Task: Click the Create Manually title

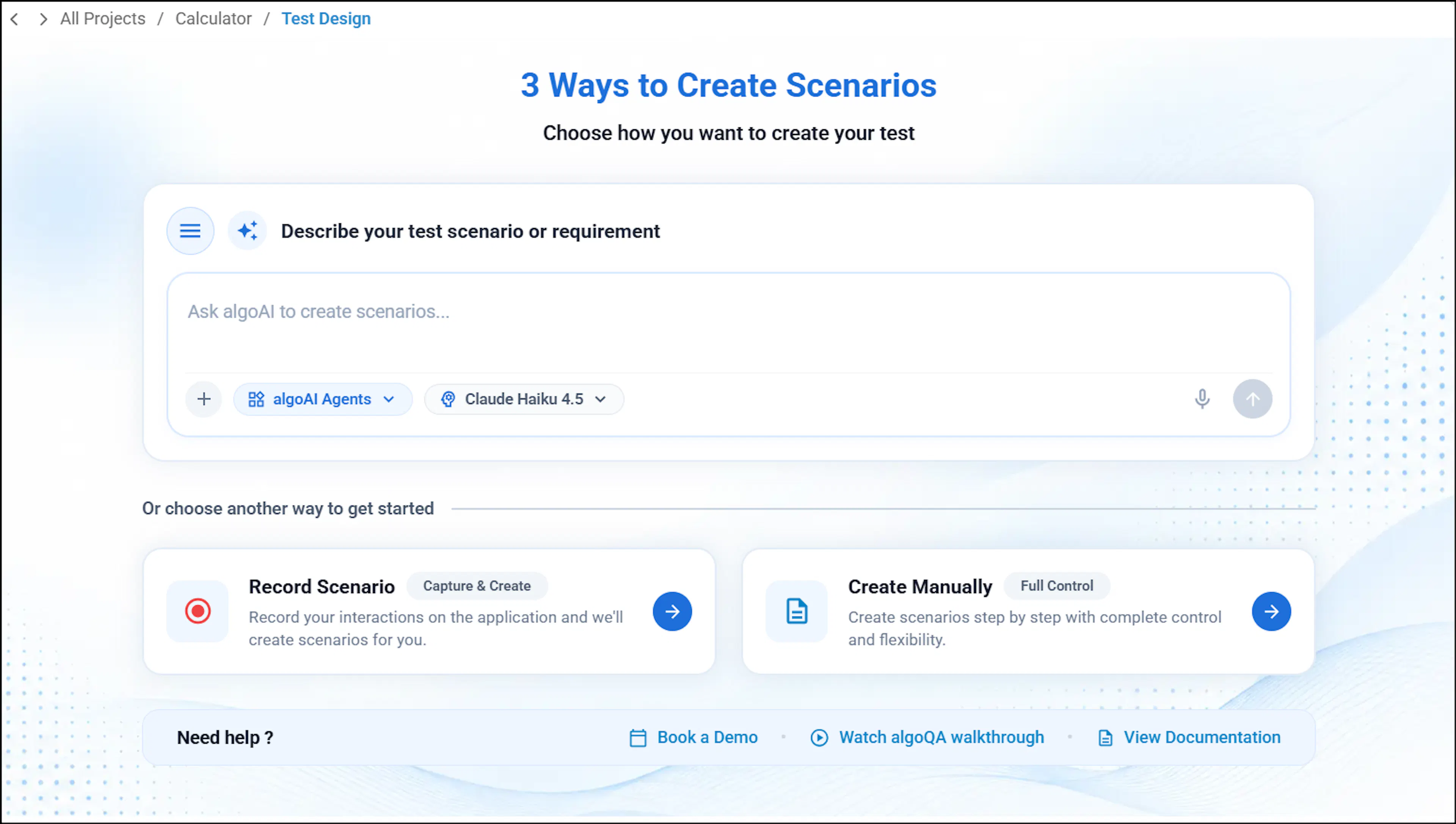Action: click(920, 587)
